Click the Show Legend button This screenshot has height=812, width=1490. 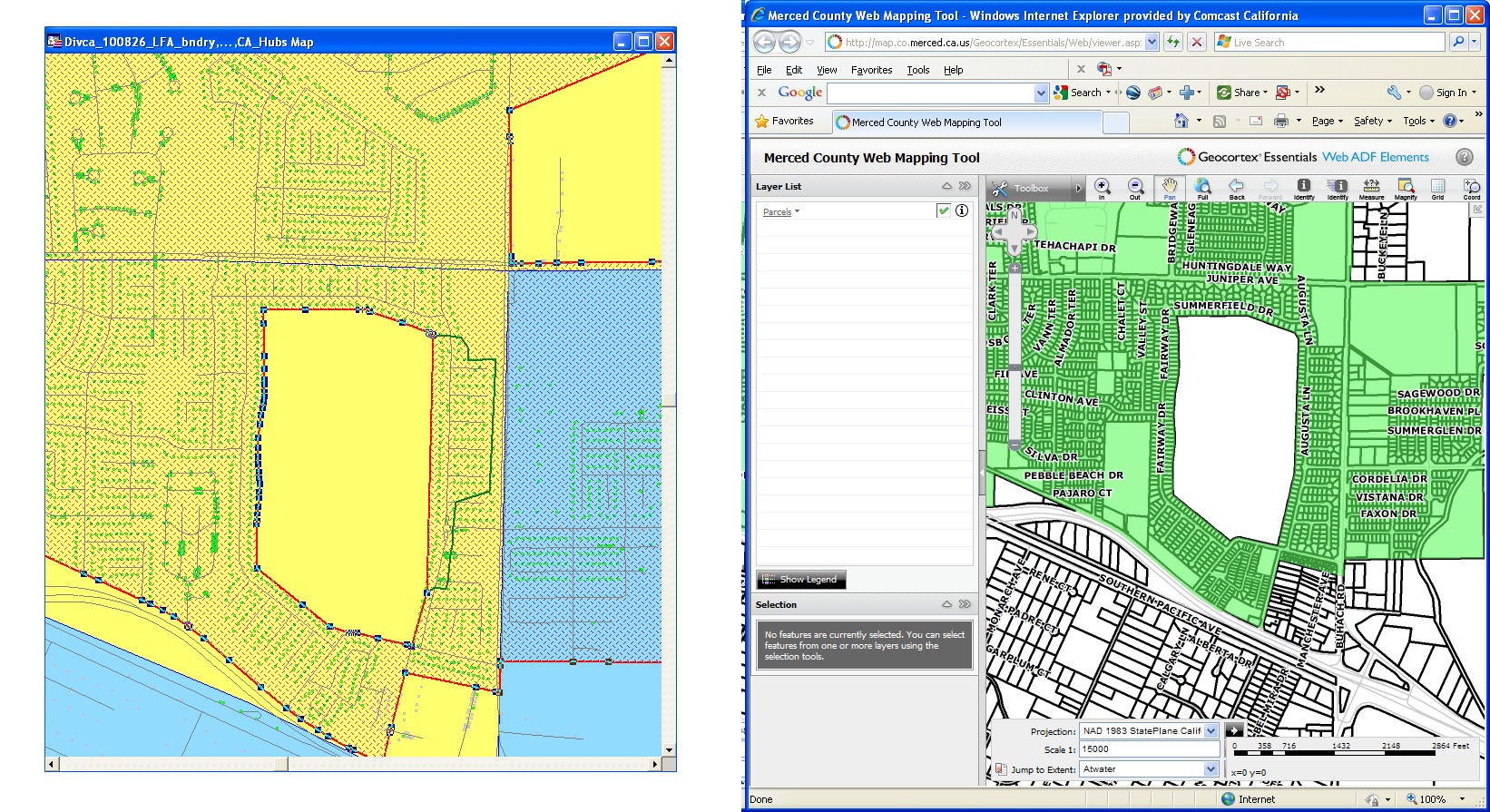[801, 580]
